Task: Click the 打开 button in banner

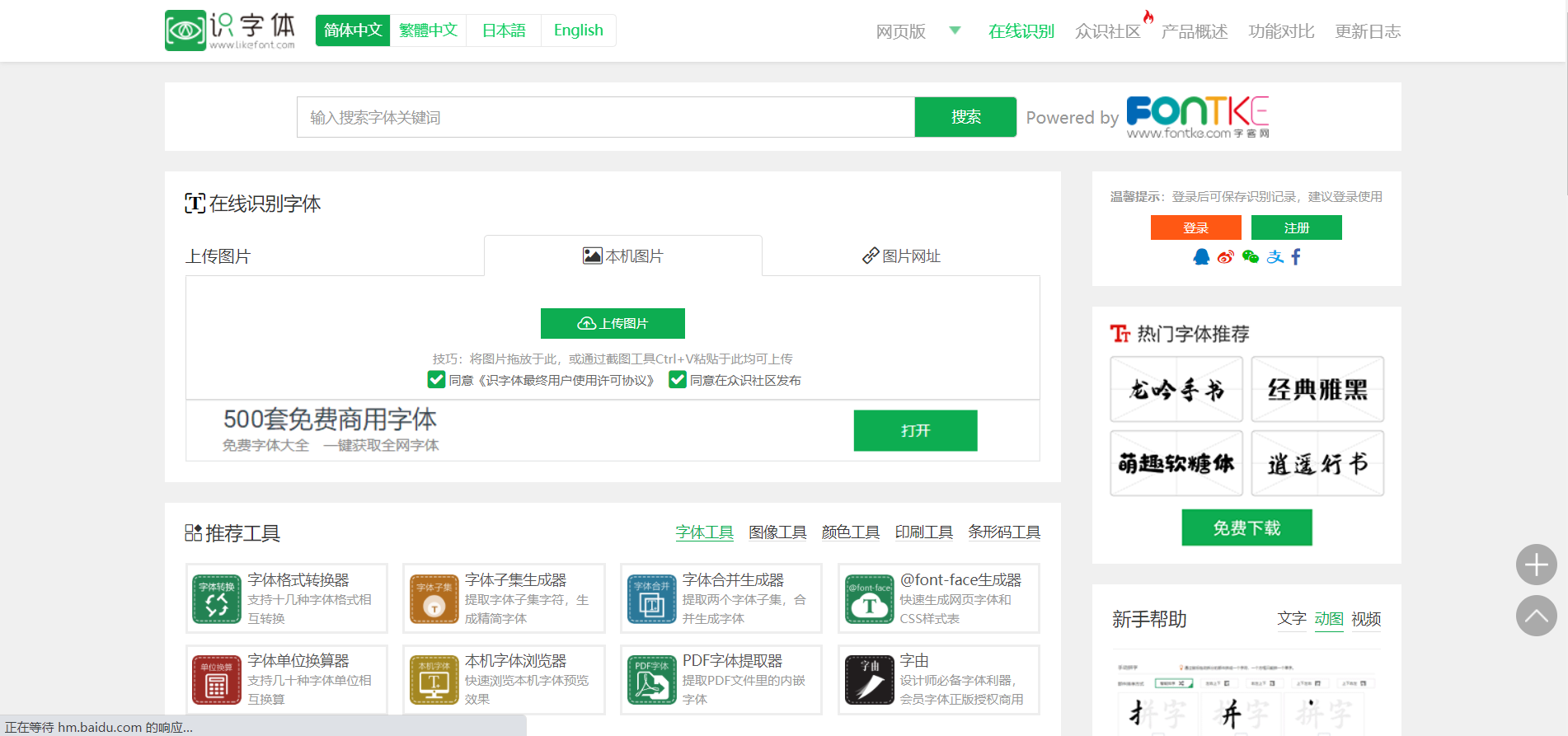Action: tap(915, 430)
